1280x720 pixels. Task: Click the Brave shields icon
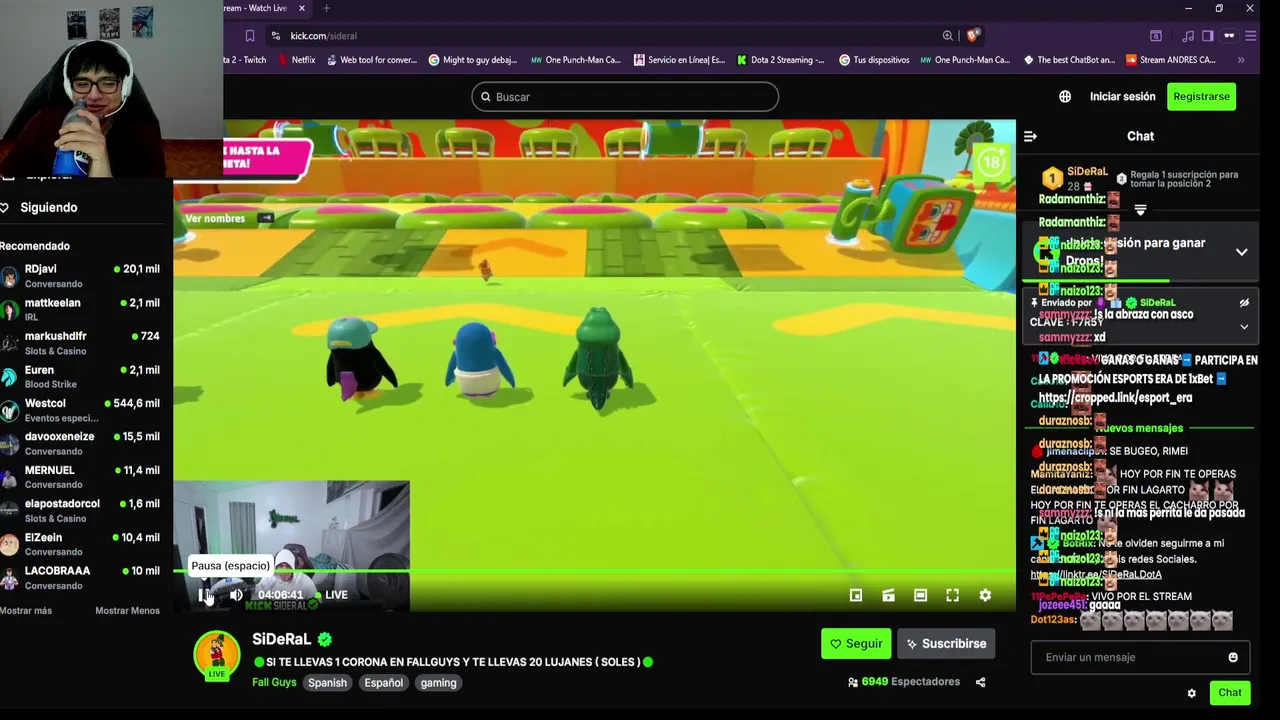(973, 35)
